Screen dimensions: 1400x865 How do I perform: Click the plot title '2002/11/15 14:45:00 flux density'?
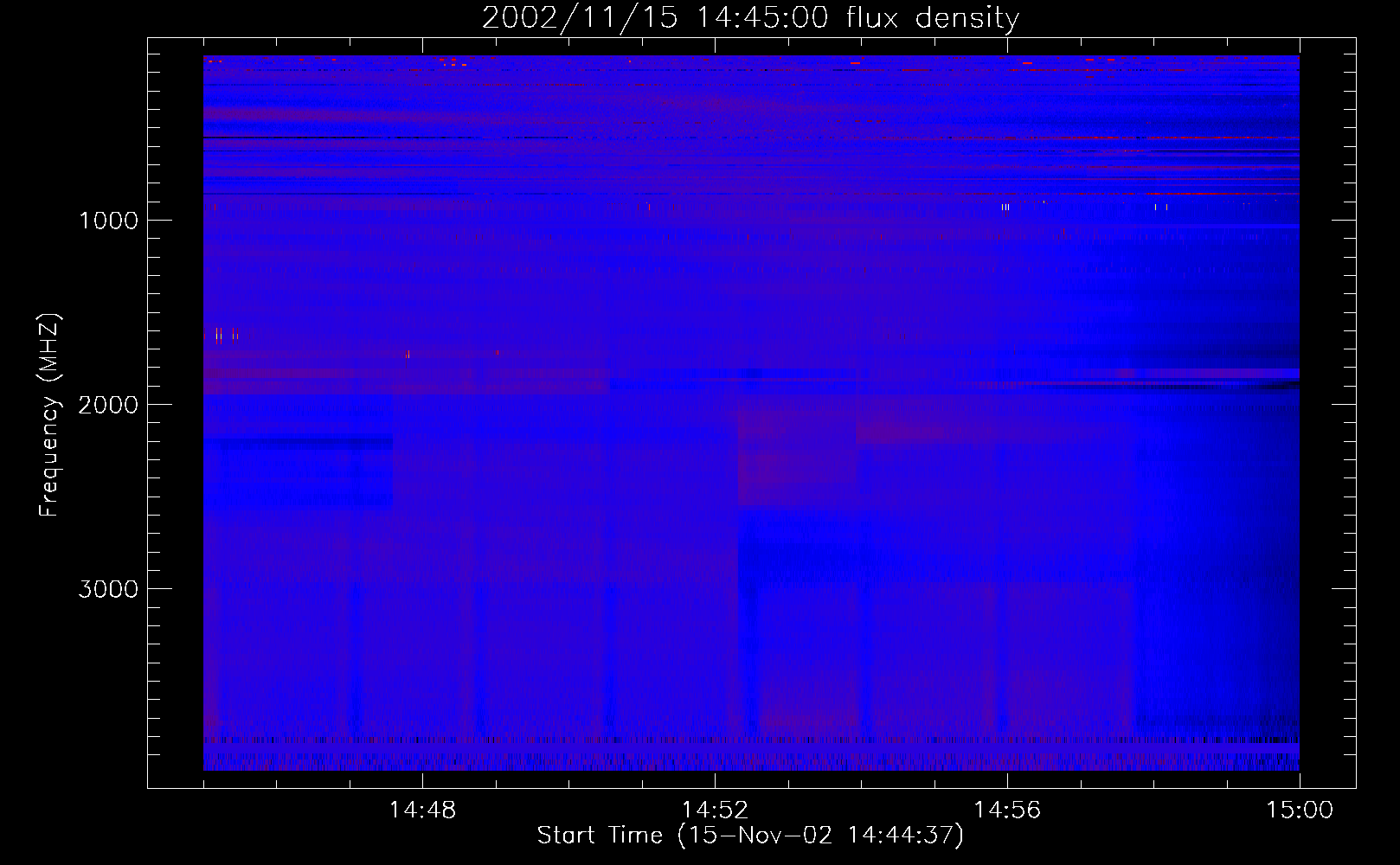[x=750, y=17]
